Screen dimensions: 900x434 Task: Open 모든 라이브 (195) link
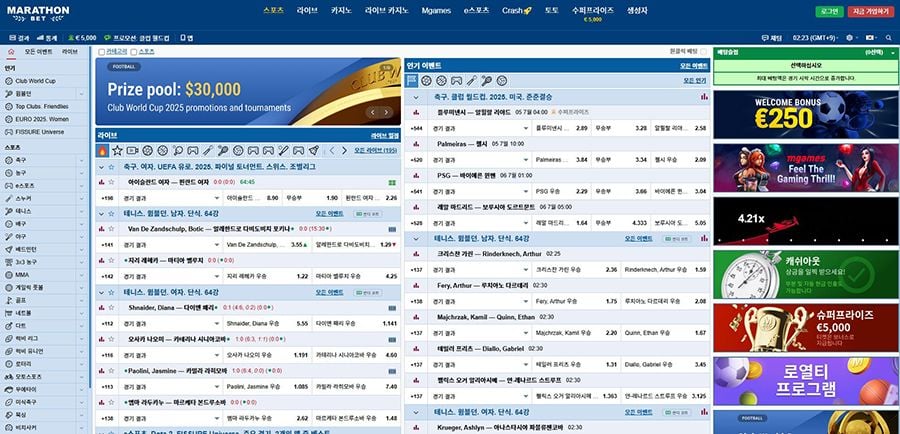(375, 150)
